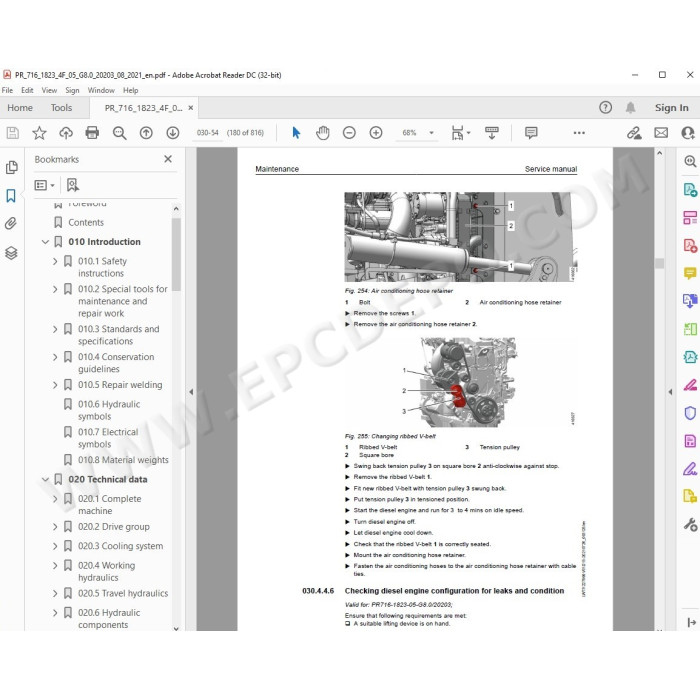The image size is (700, 700).
Task: Open the Help question mark icon
Action: [605, 107]
